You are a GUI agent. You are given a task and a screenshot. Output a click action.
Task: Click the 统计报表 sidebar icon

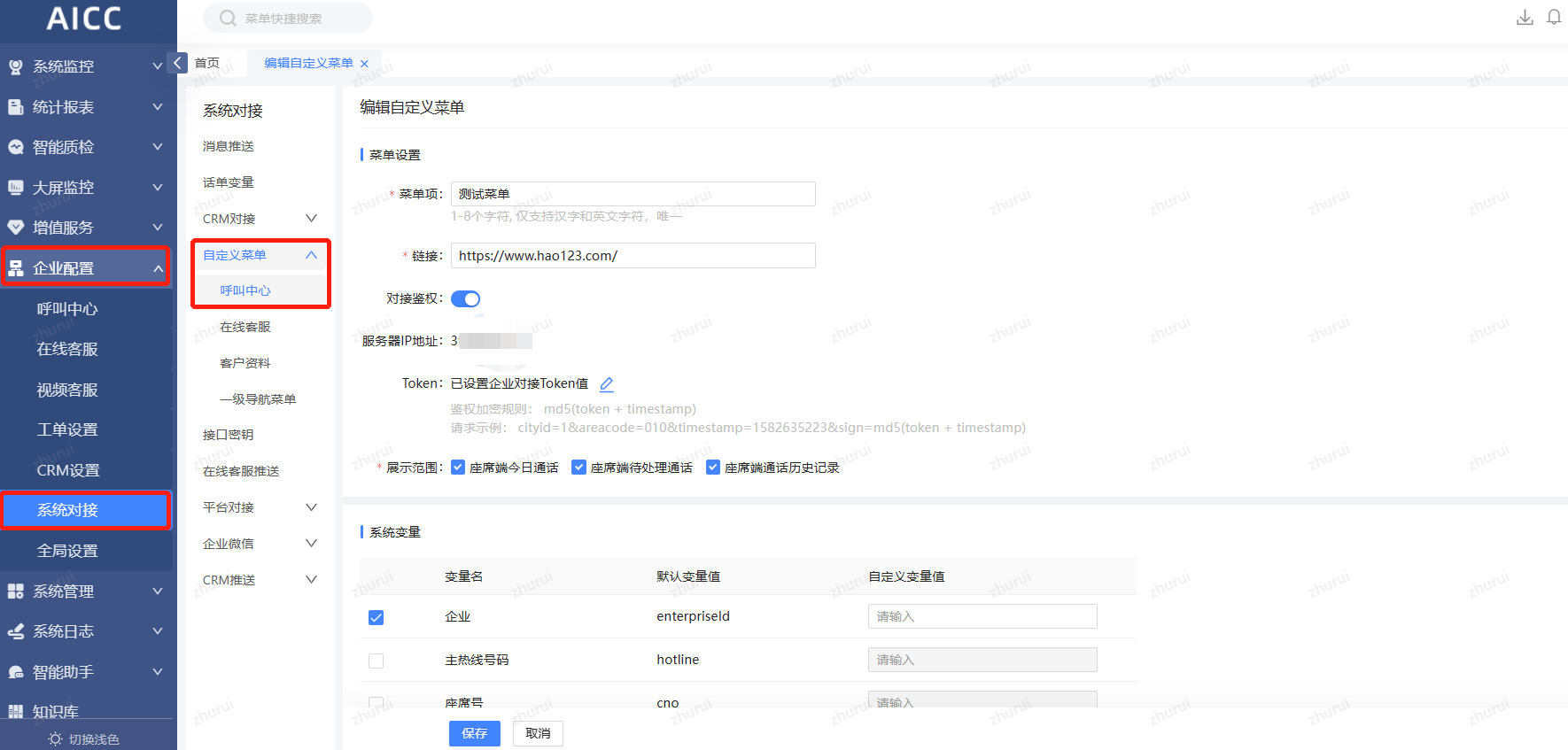click(x=16, y=107)
